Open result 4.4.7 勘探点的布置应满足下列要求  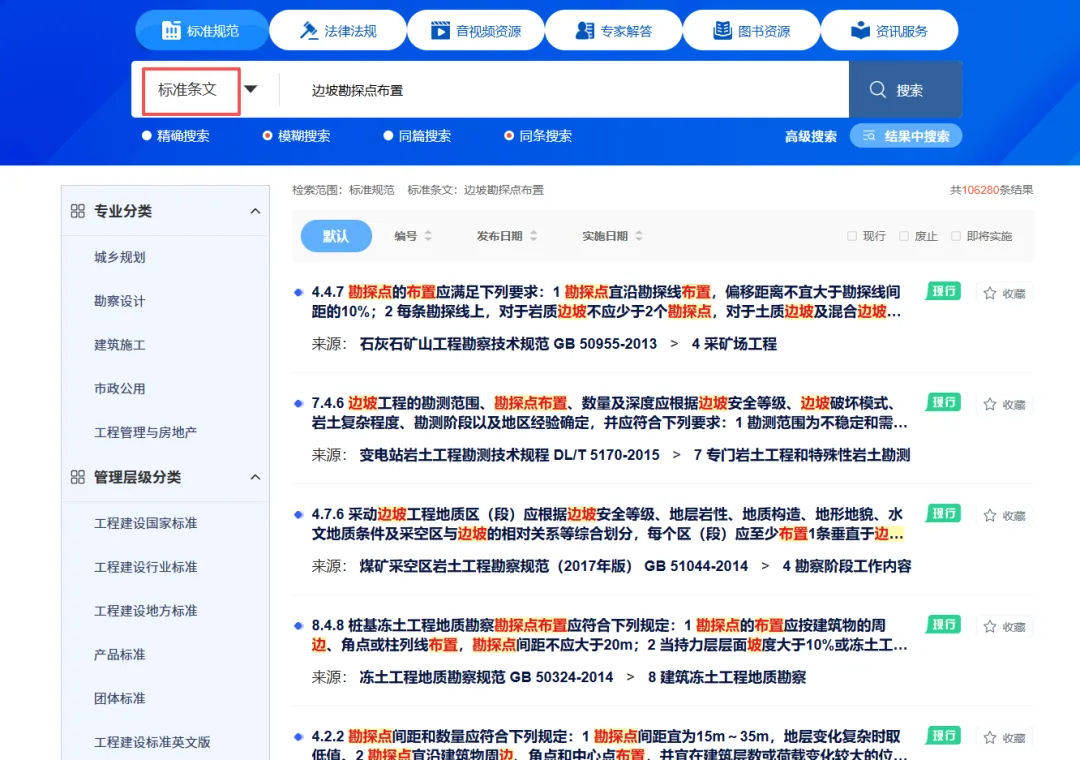point(606,302)
